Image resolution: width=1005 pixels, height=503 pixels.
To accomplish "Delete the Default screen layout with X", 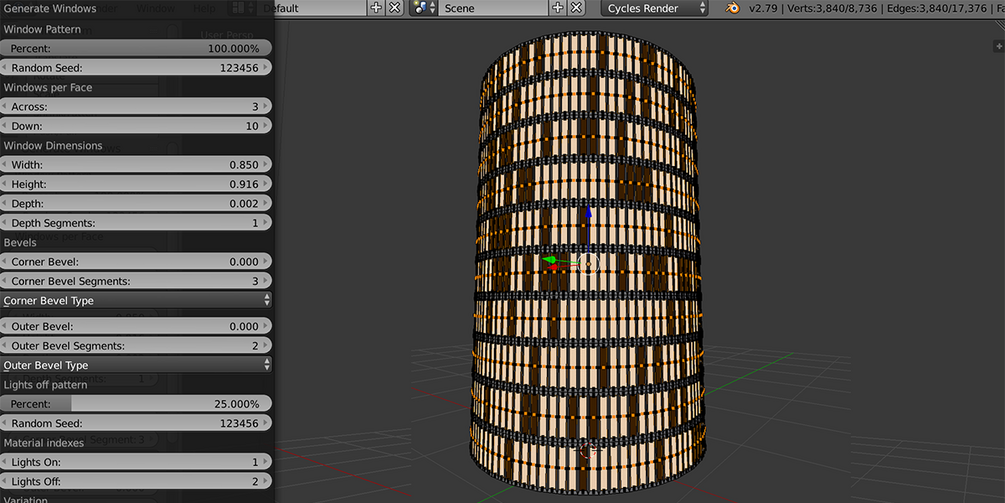I will click(x=395, y=8).
